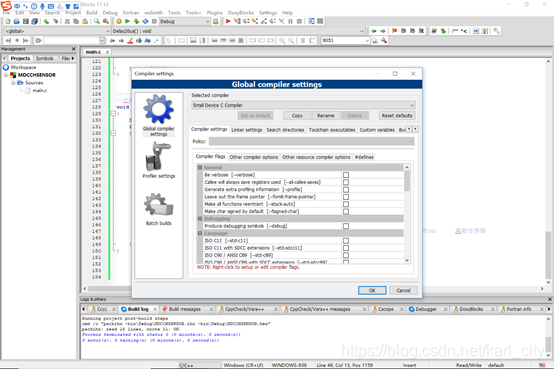Click the Paste clipboard icon

85,22
